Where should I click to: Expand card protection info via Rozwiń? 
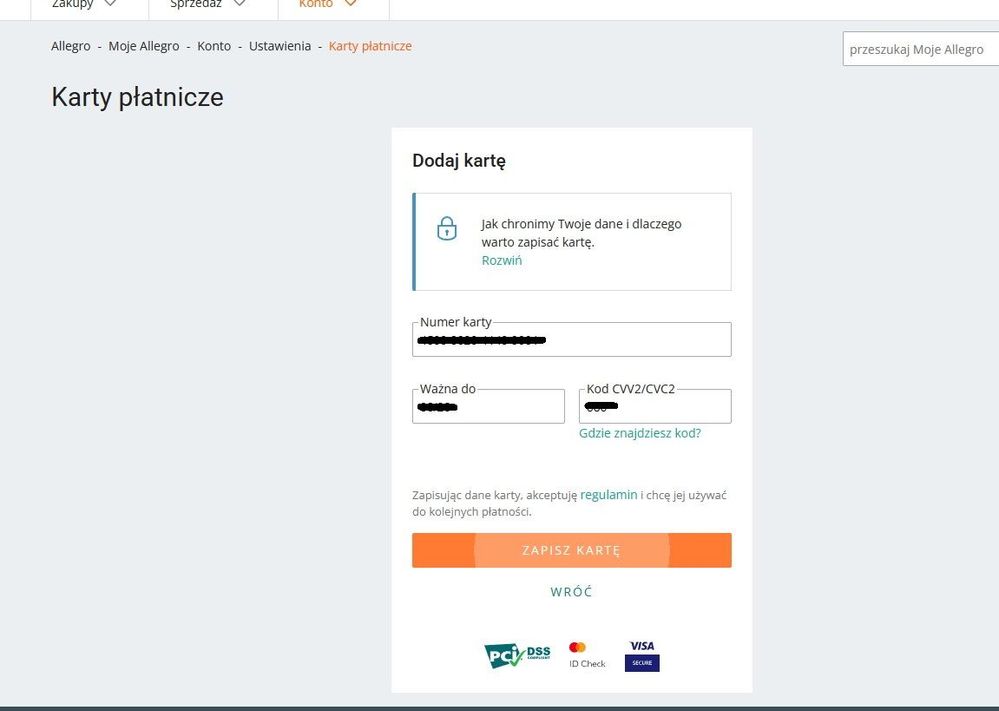(x=501, y=261)
